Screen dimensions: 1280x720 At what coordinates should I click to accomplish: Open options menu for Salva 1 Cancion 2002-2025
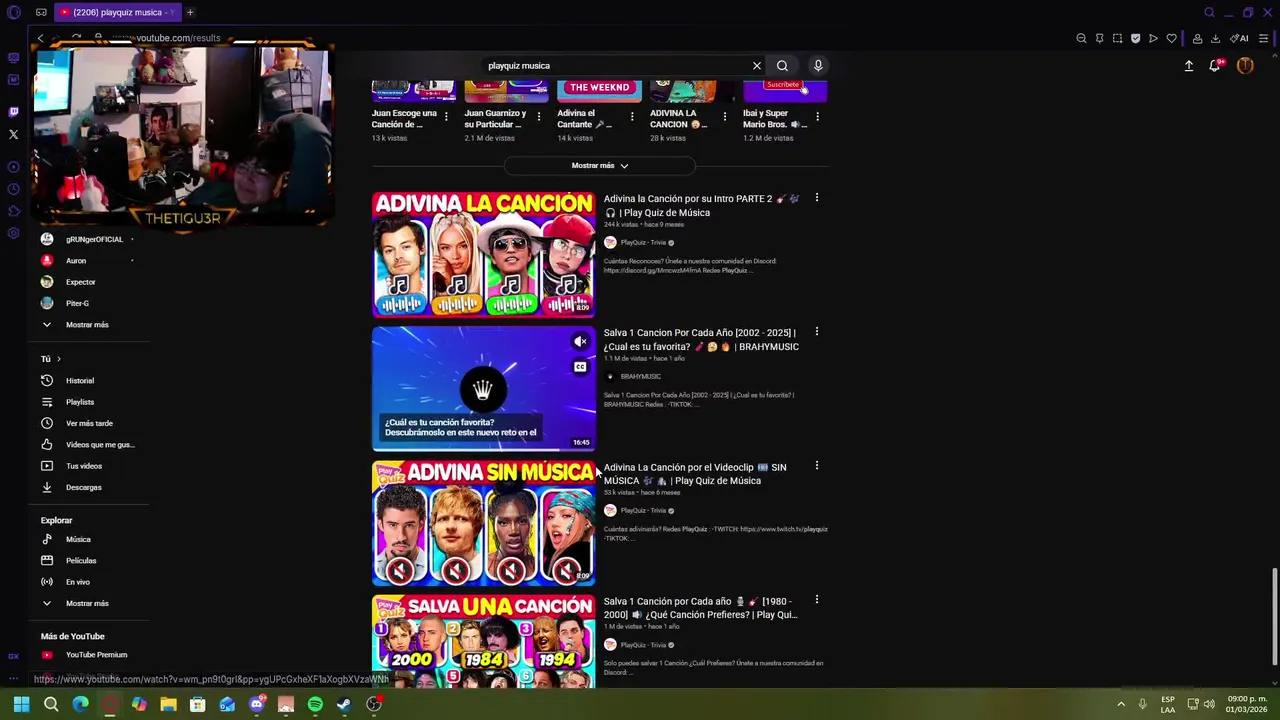(x=817, y=332)
